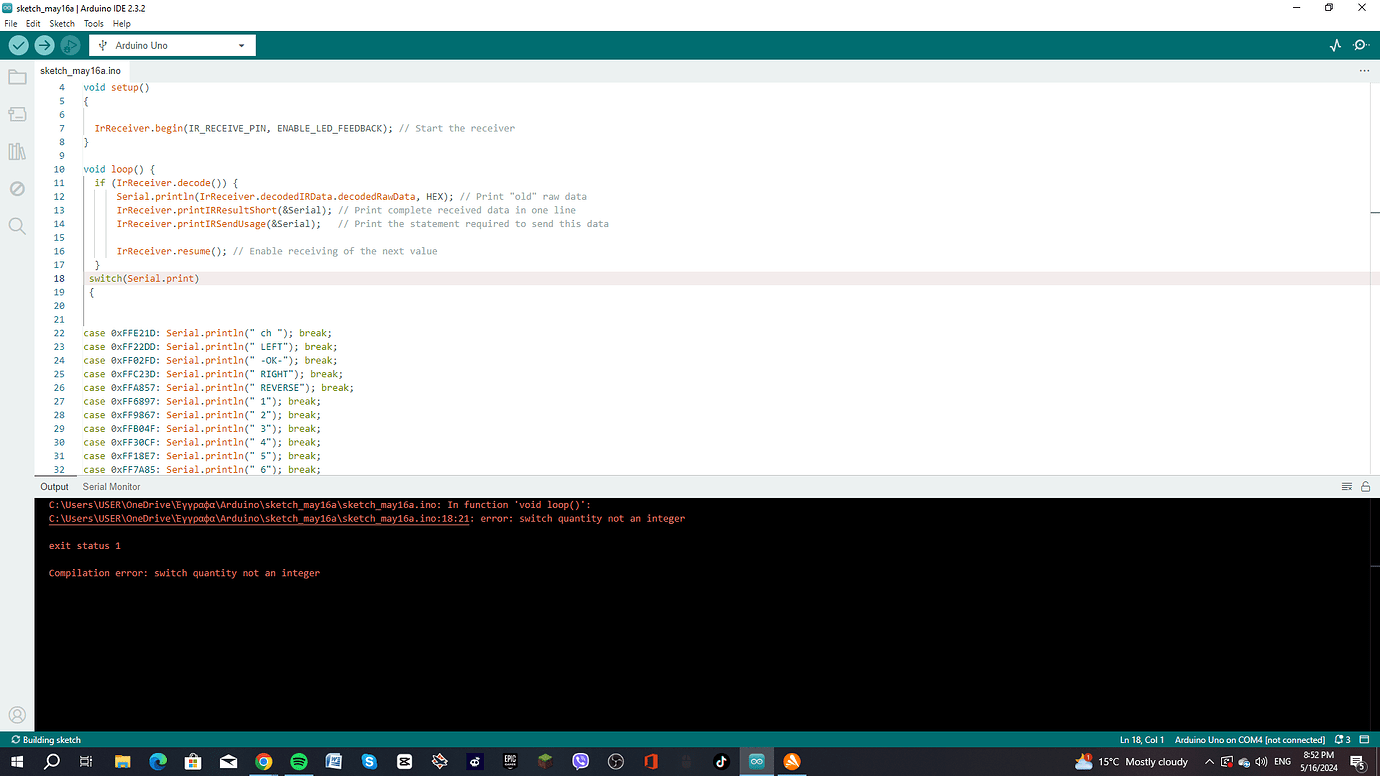Open the Search sidebar panel

click(x=17, y=225)
